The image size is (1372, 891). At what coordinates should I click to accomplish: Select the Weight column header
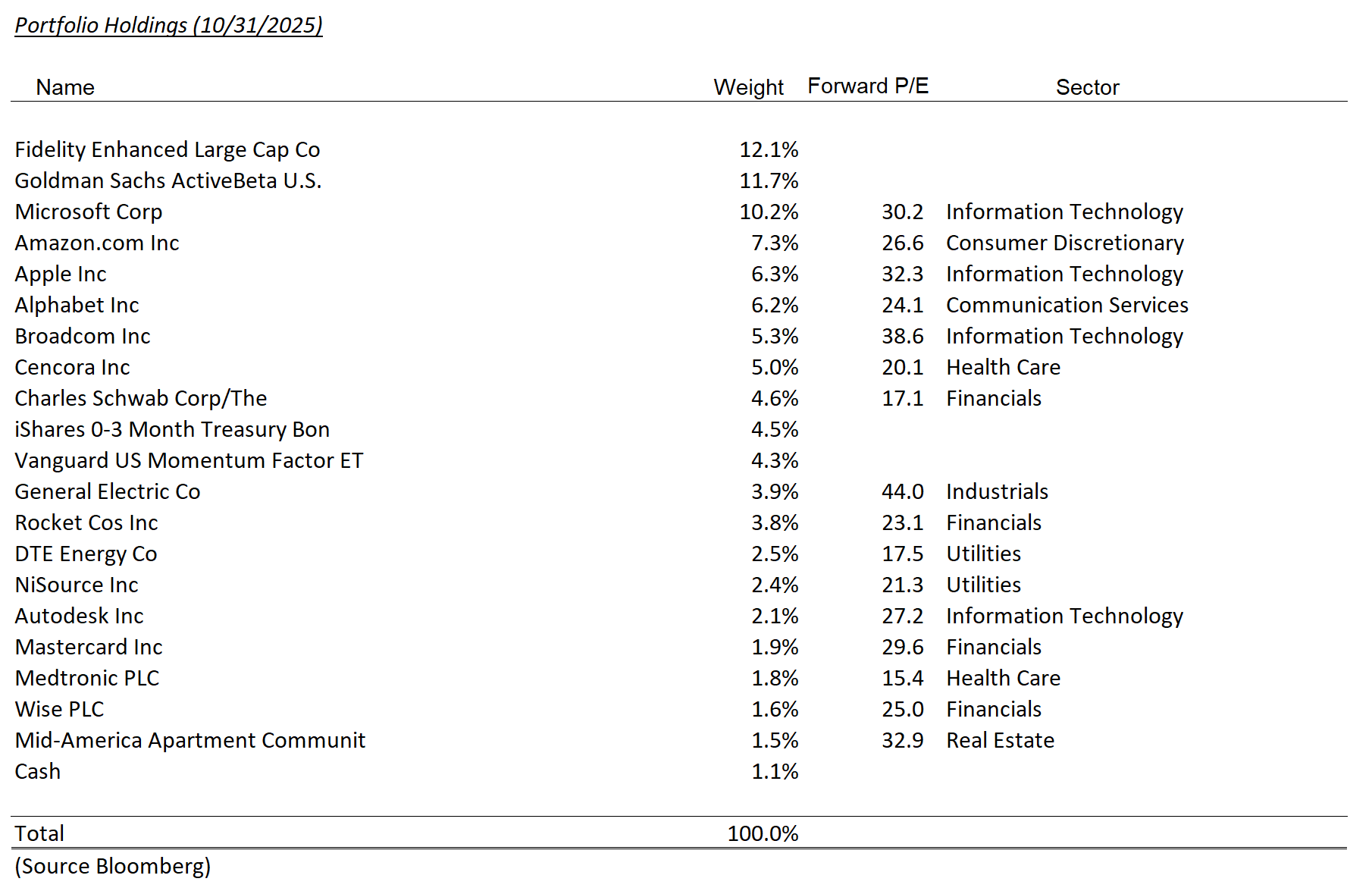(748, 87)
